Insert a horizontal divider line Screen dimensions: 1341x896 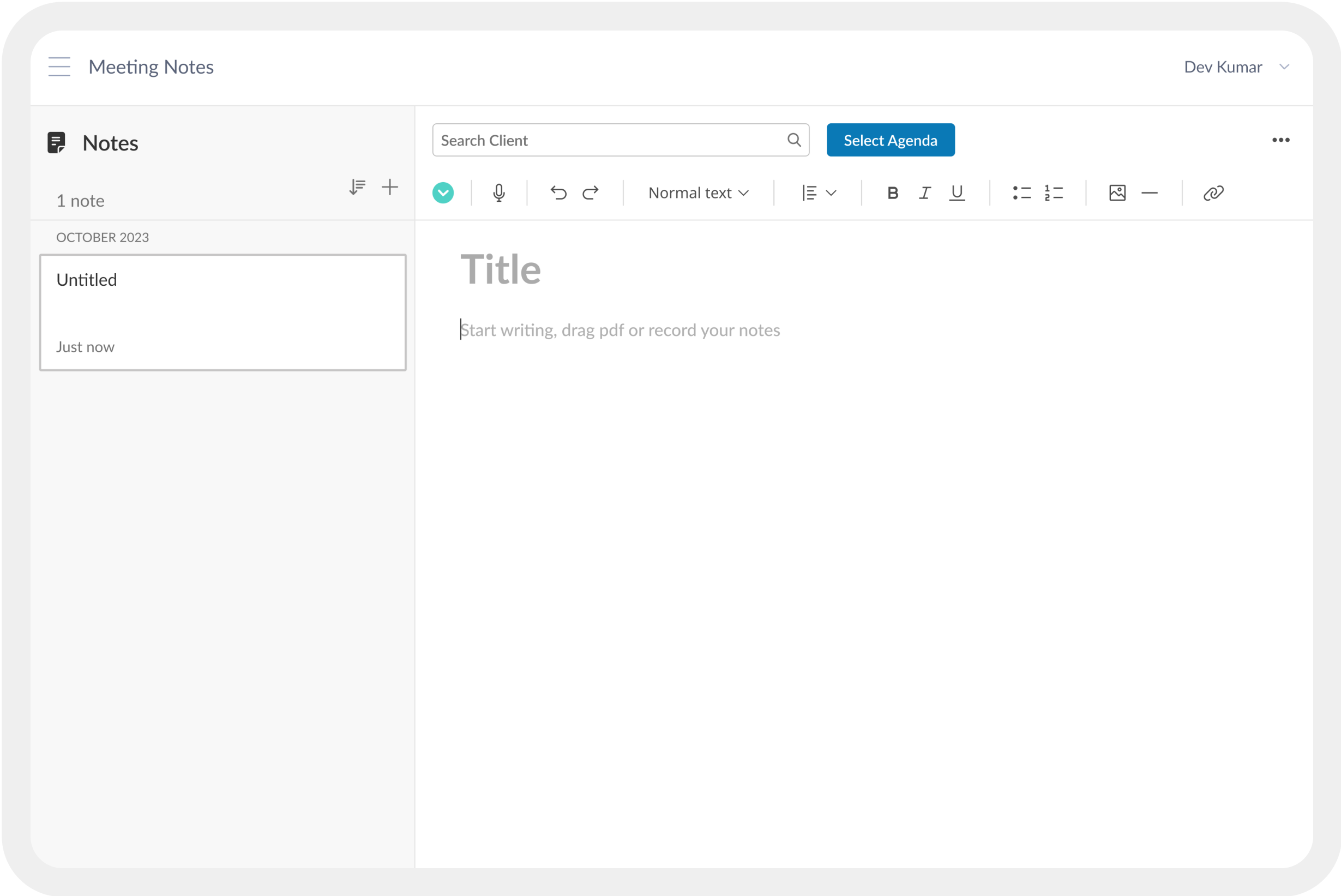[x=1149, y=193]
